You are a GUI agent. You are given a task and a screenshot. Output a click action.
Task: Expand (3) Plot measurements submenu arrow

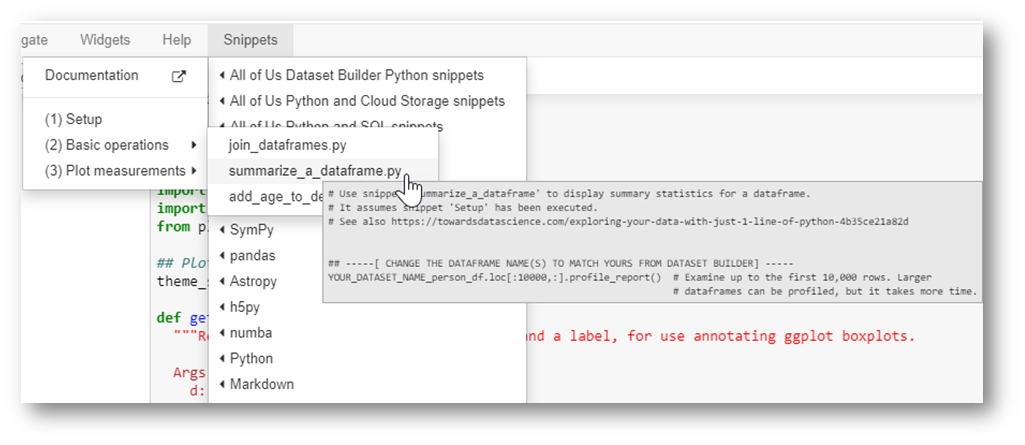(x=194, y=171)
